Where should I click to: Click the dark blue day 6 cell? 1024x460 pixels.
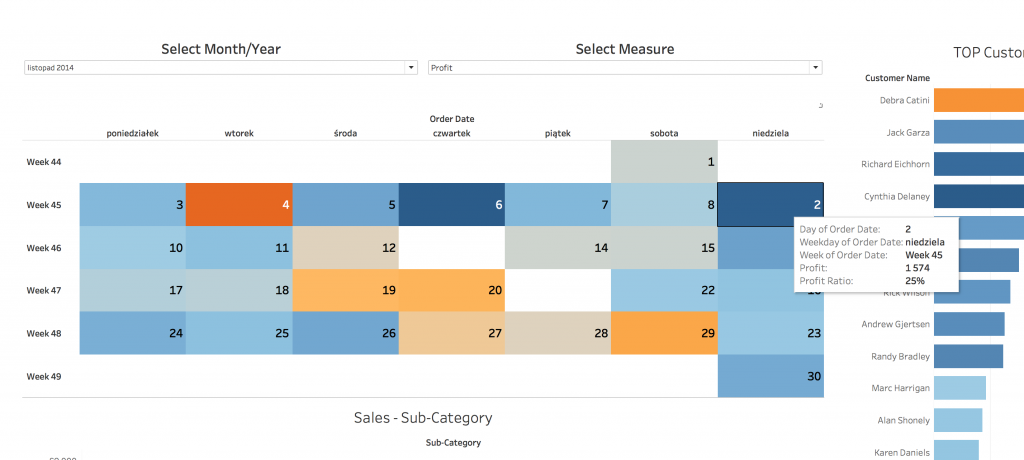point(451,204)
